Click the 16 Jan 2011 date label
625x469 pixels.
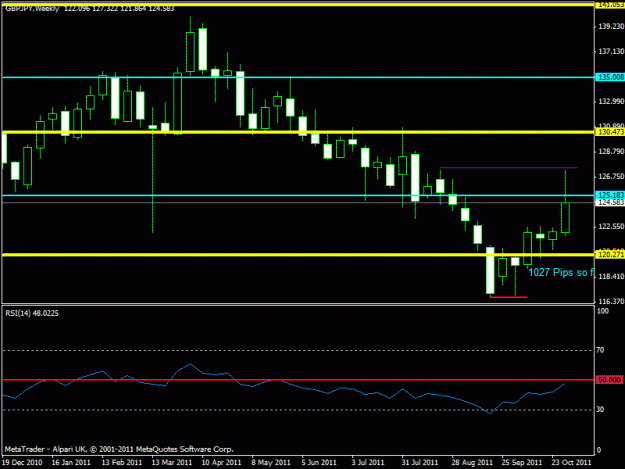[71, 462]
